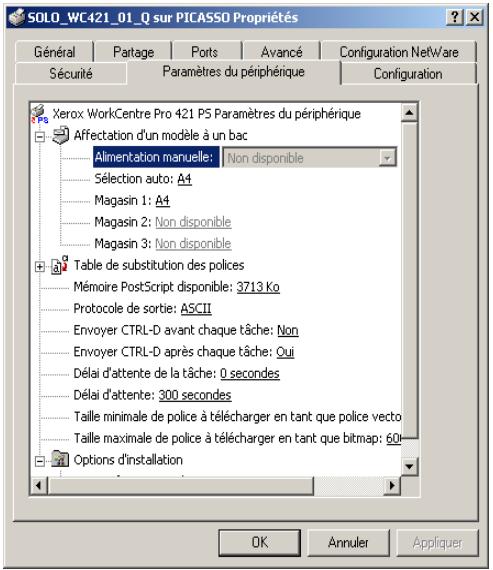Close the Propriétés dialog window
The width and height of the screenshot is (493, 570).
(x=474, y=17)
